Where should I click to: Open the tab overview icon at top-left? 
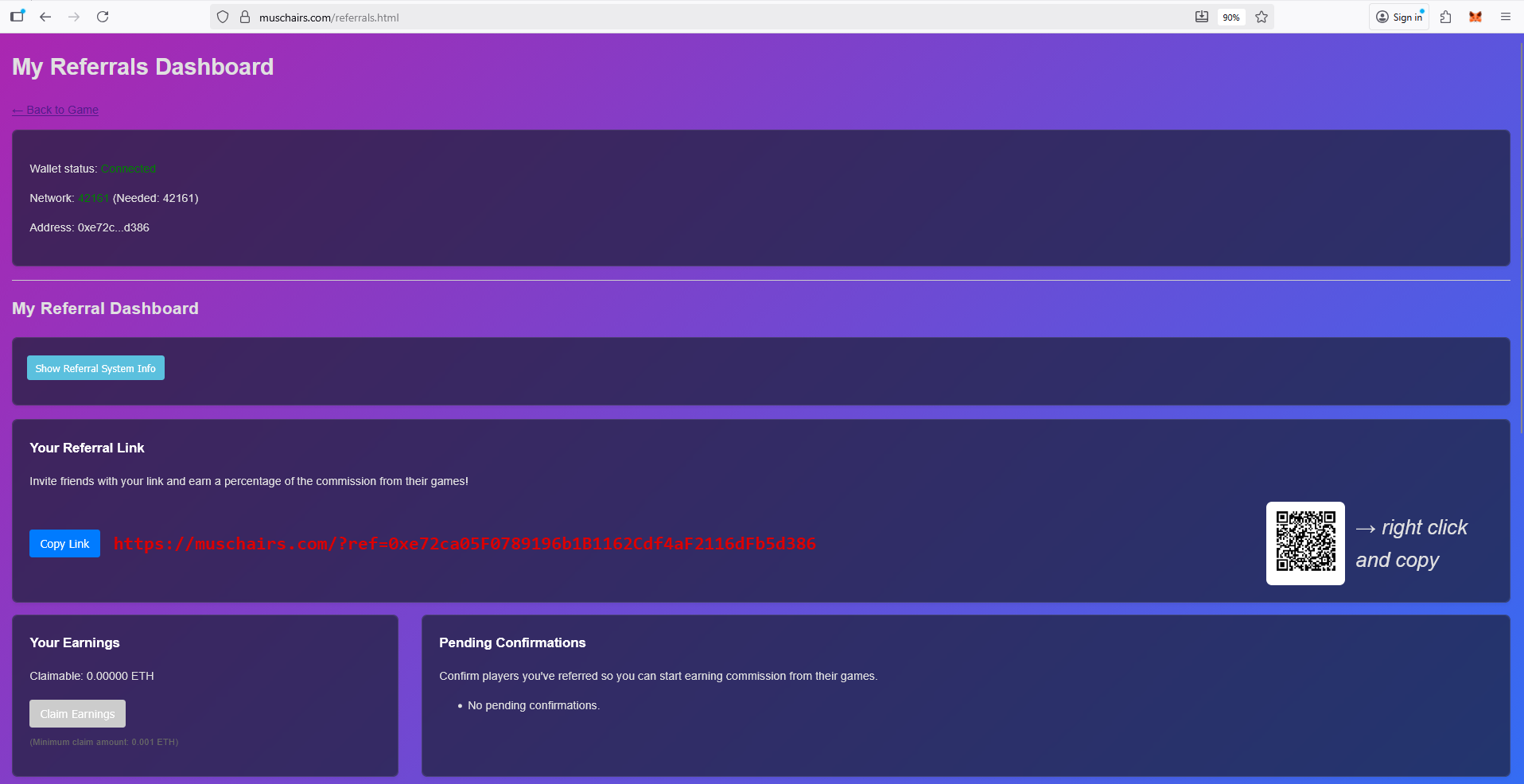(17, 16)
